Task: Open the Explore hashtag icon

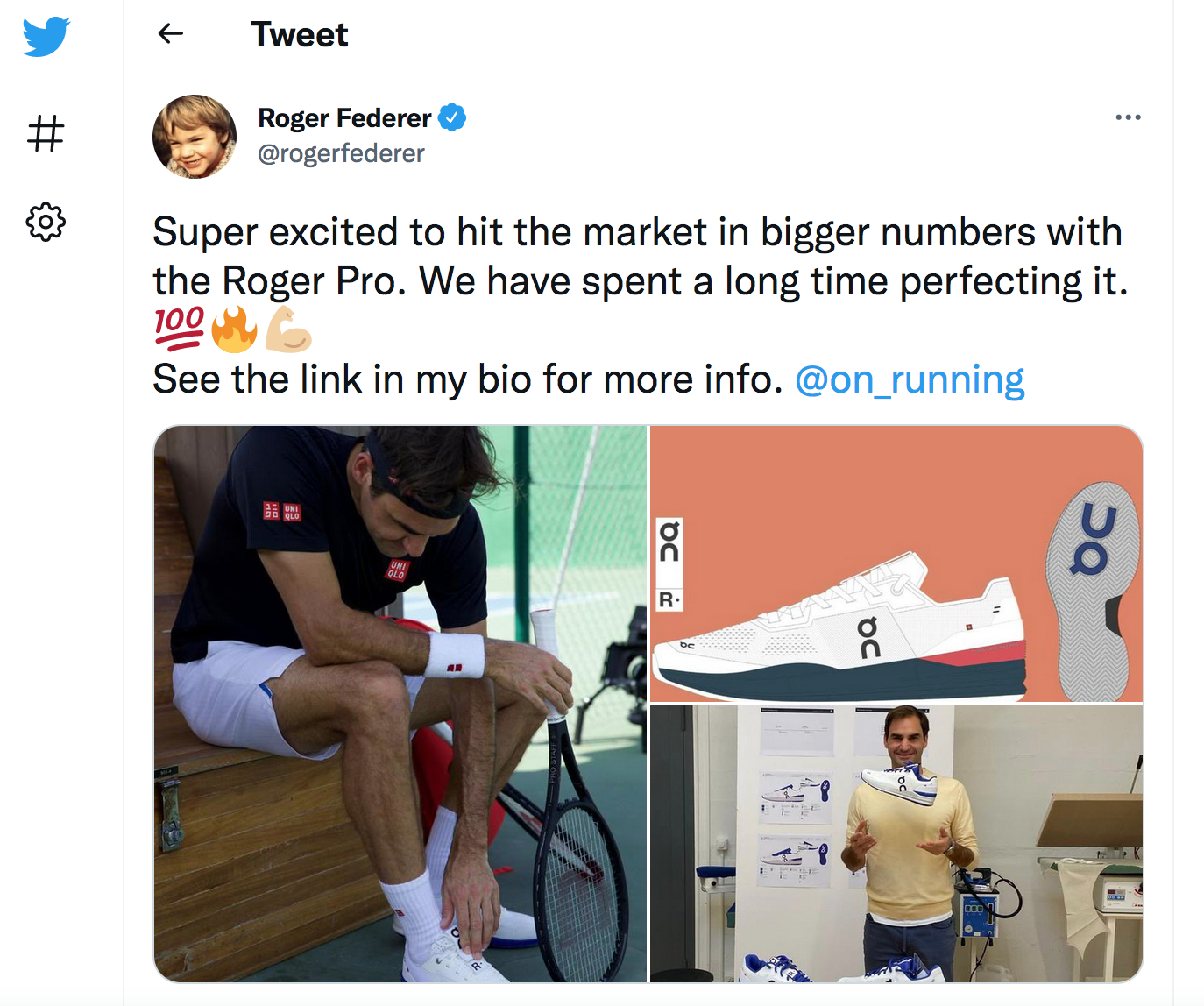Action: (x=46, y=134)
